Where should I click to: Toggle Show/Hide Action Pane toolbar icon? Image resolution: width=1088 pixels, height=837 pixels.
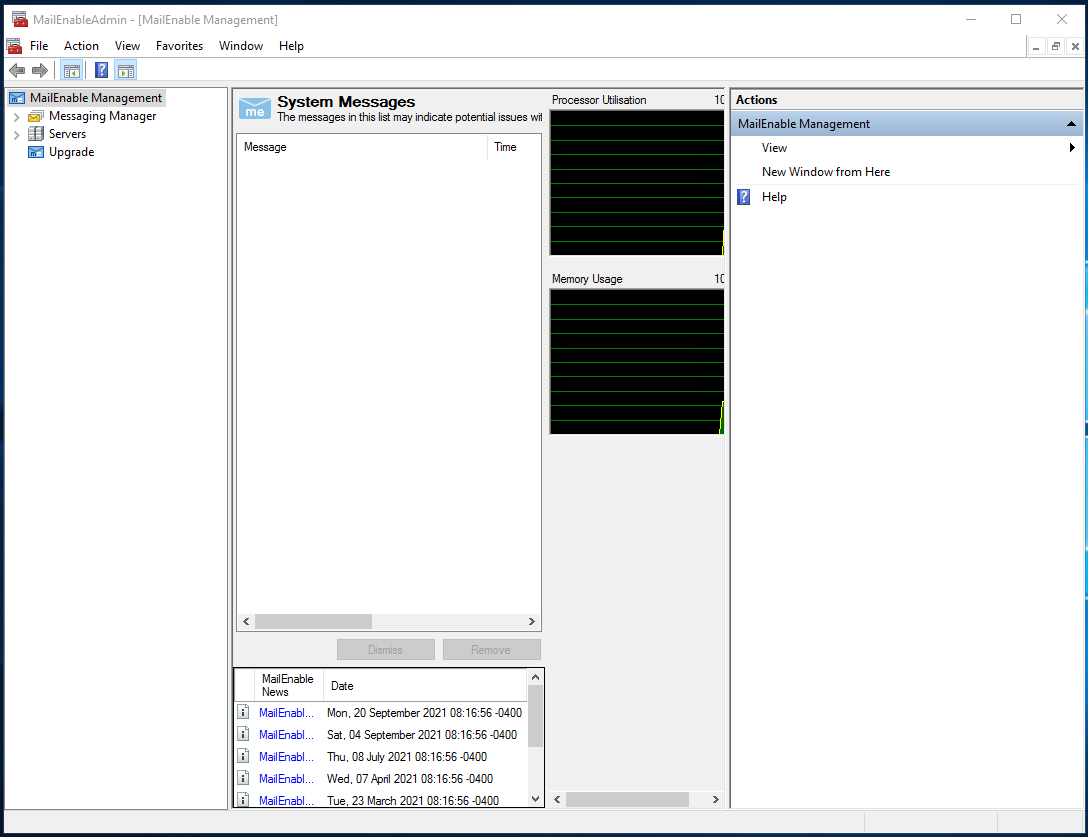125,70
